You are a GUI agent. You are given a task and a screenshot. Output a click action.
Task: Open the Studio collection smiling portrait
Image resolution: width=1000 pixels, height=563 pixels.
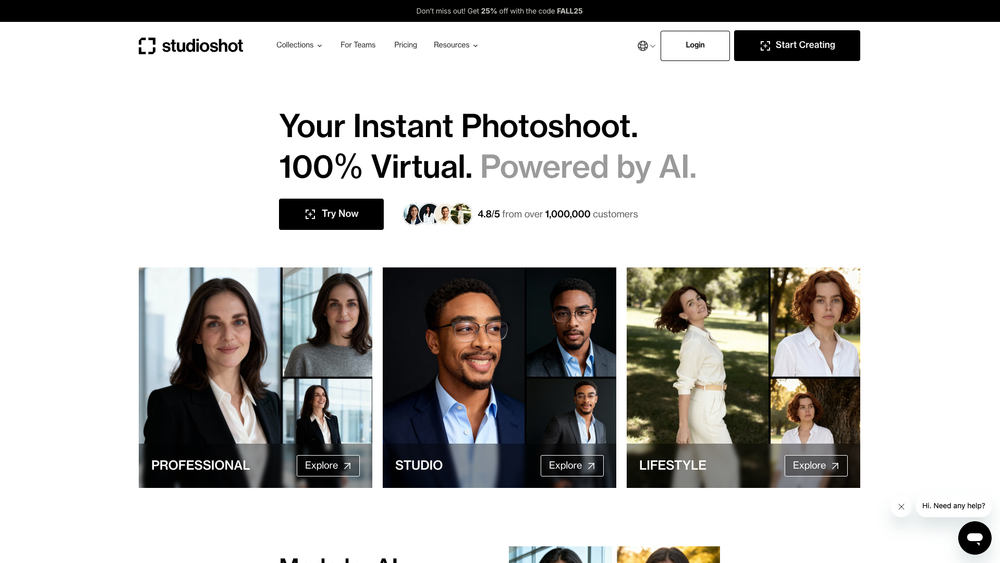453,355
